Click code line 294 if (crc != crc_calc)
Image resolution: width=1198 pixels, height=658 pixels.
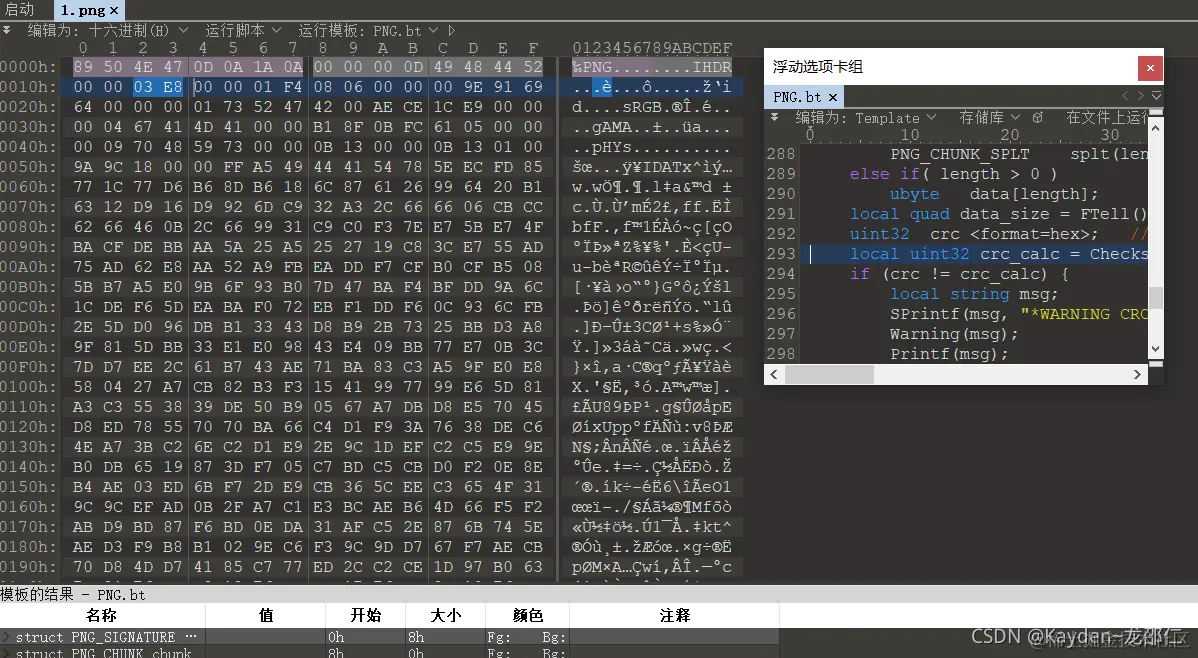click(959, 274)
